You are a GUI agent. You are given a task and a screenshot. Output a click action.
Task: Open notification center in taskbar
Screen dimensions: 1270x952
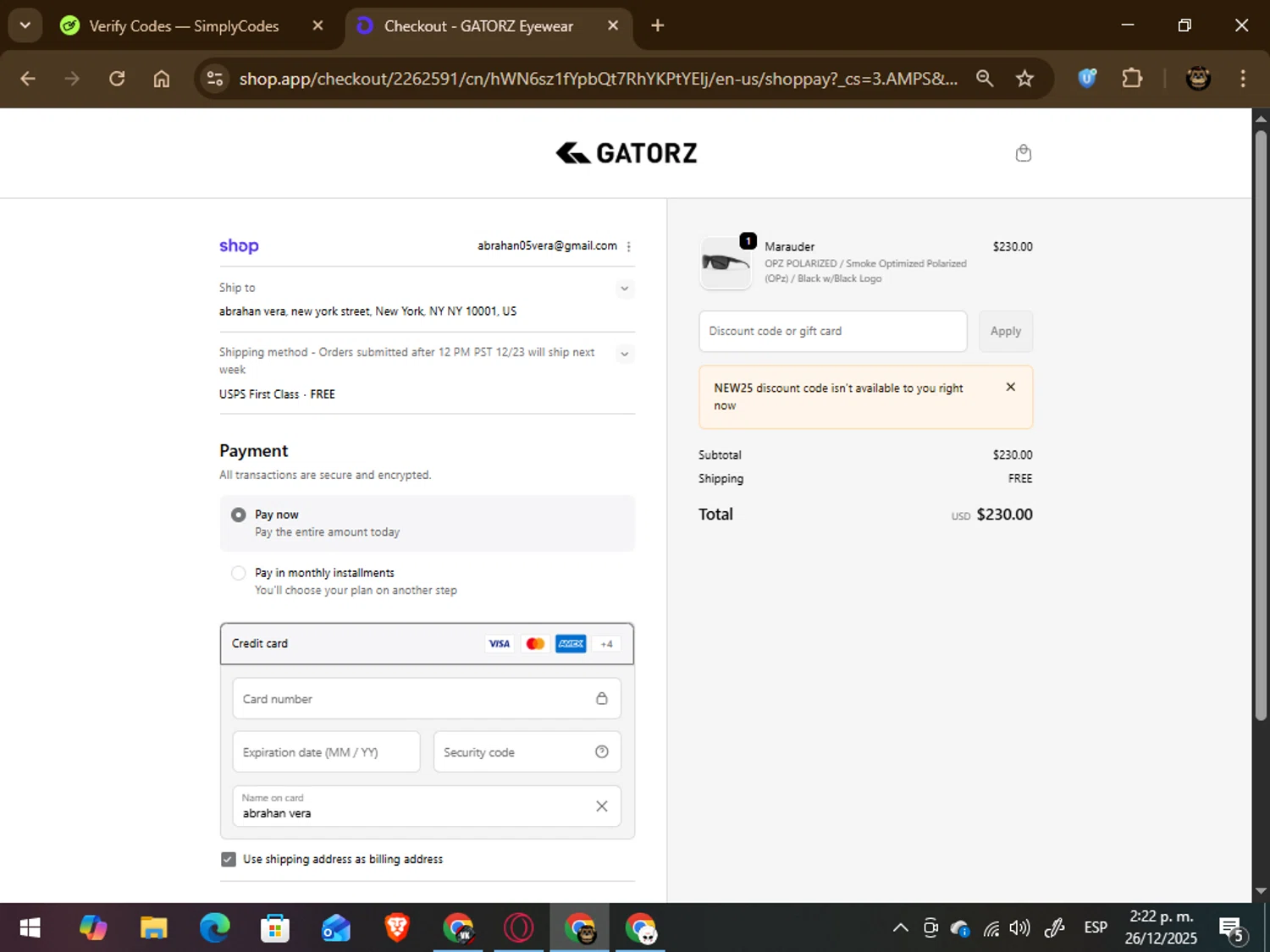coord(1233,928)
